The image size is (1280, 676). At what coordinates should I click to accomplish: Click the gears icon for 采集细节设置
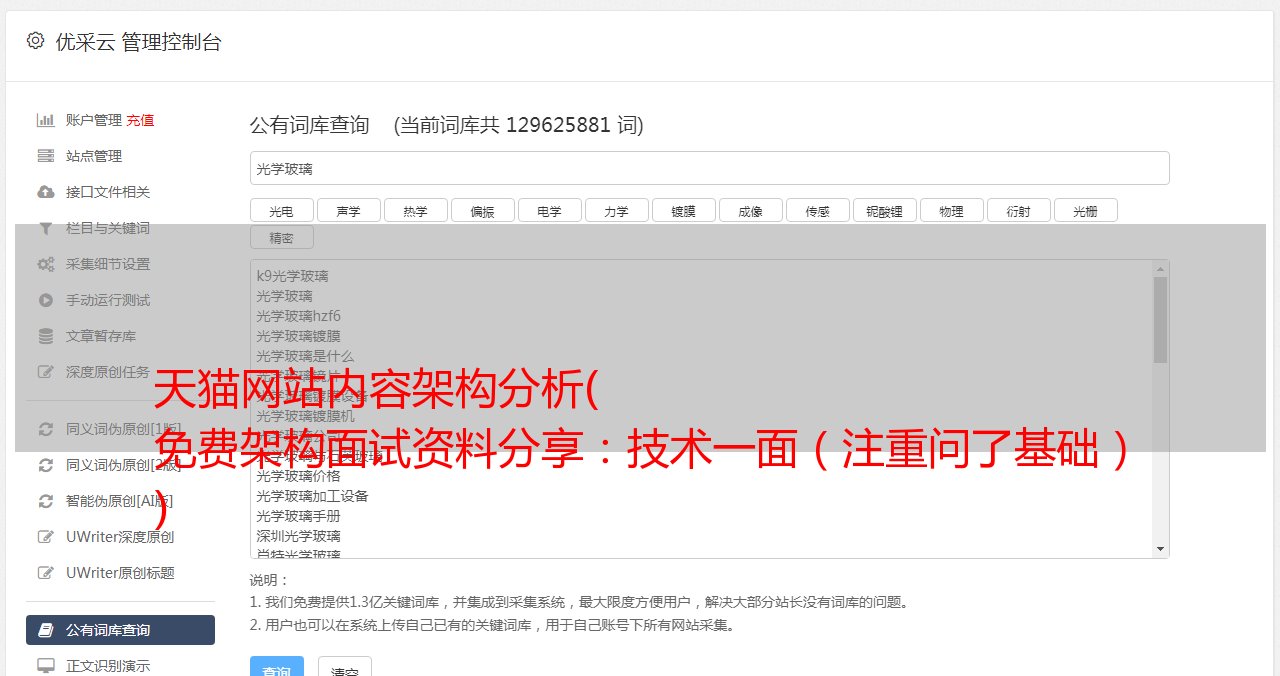coord(46,264)
